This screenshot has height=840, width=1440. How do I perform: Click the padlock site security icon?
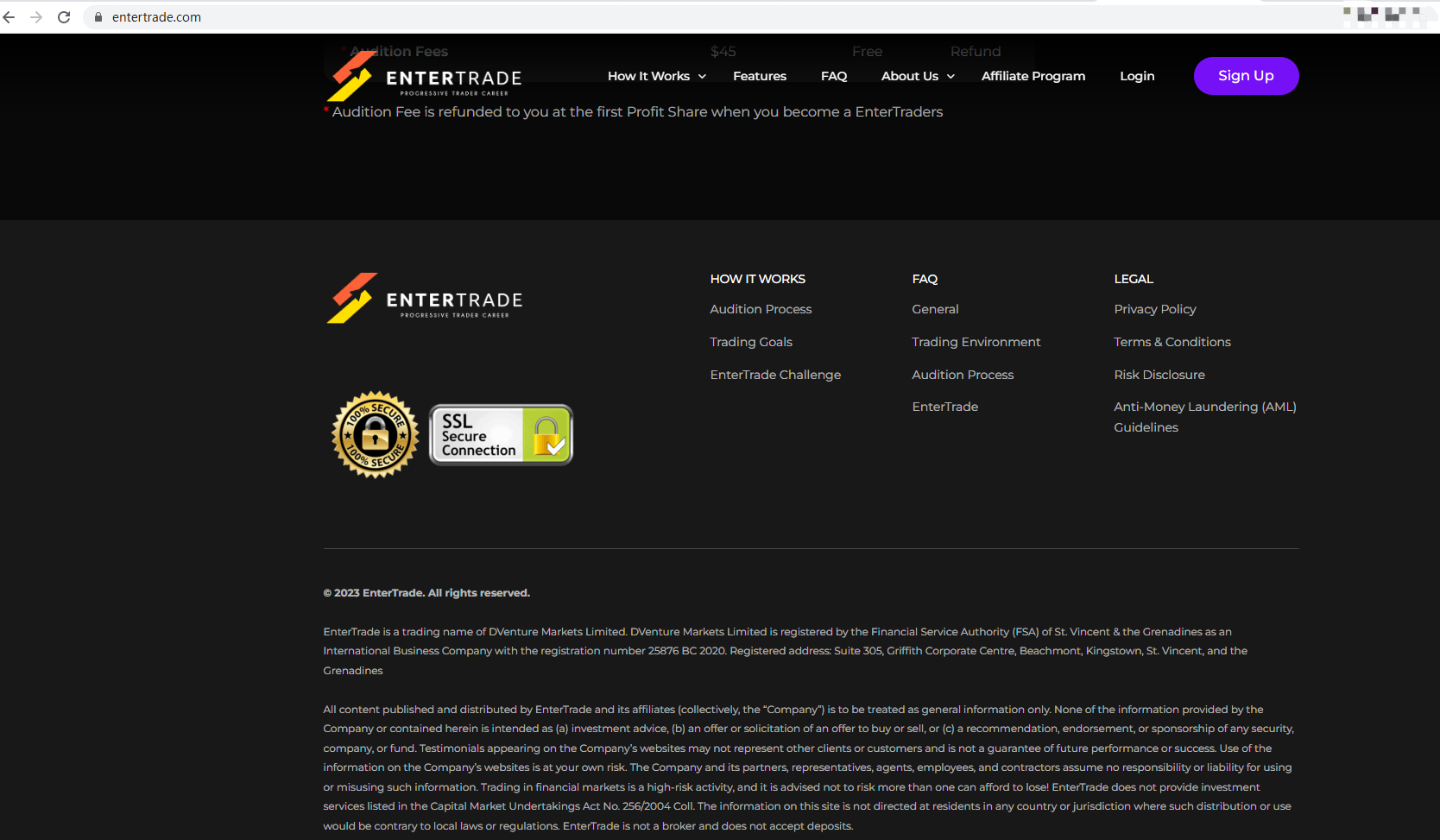click(x=98, y=17)
